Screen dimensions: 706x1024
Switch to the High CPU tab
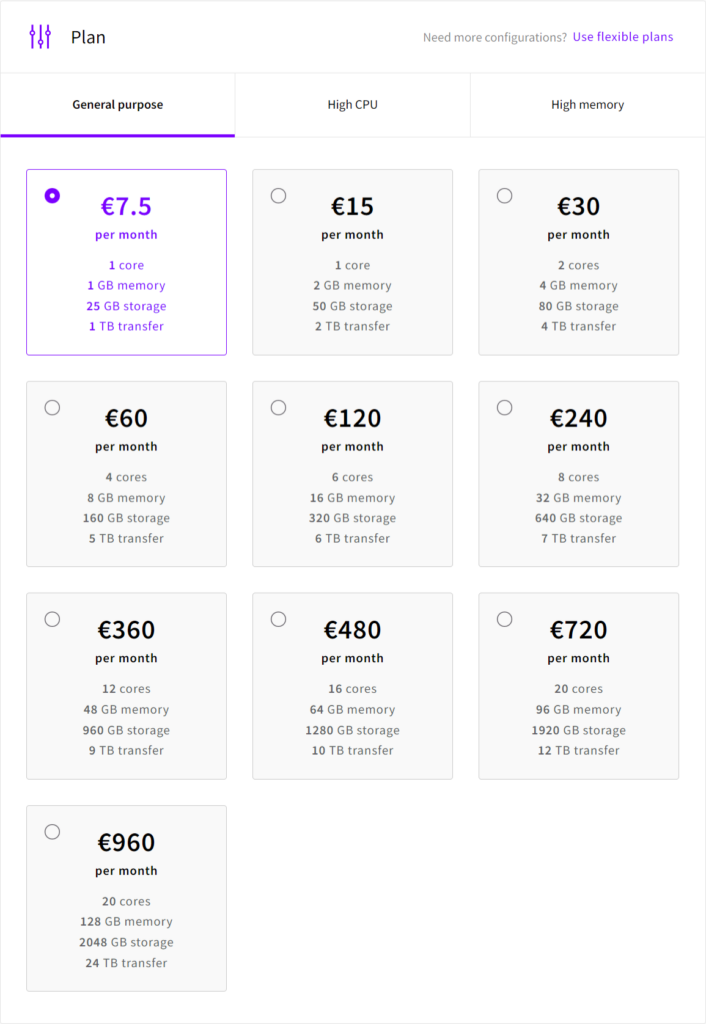point(353,105)
